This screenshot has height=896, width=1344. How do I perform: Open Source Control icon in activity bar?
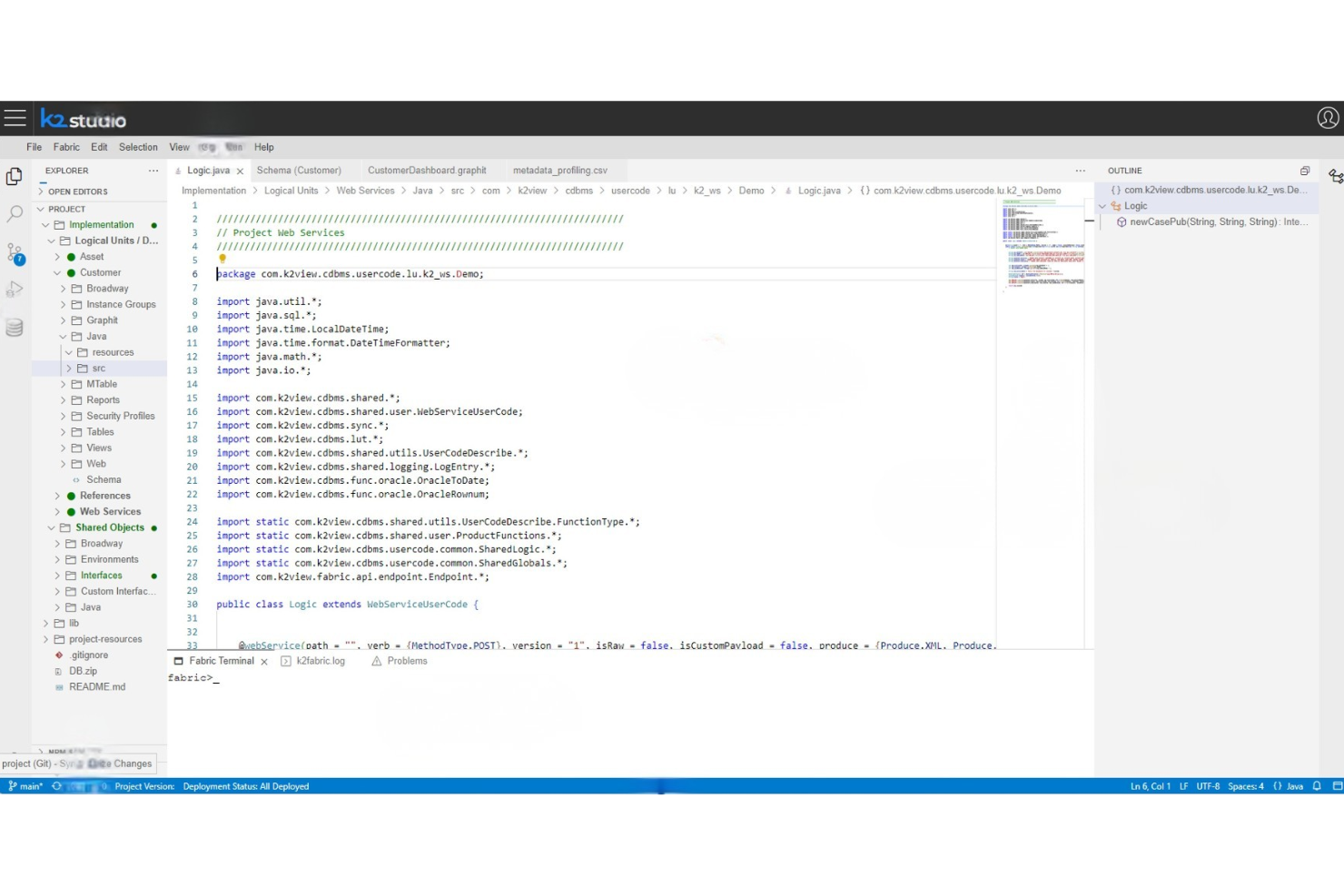[x=15, y=253]
